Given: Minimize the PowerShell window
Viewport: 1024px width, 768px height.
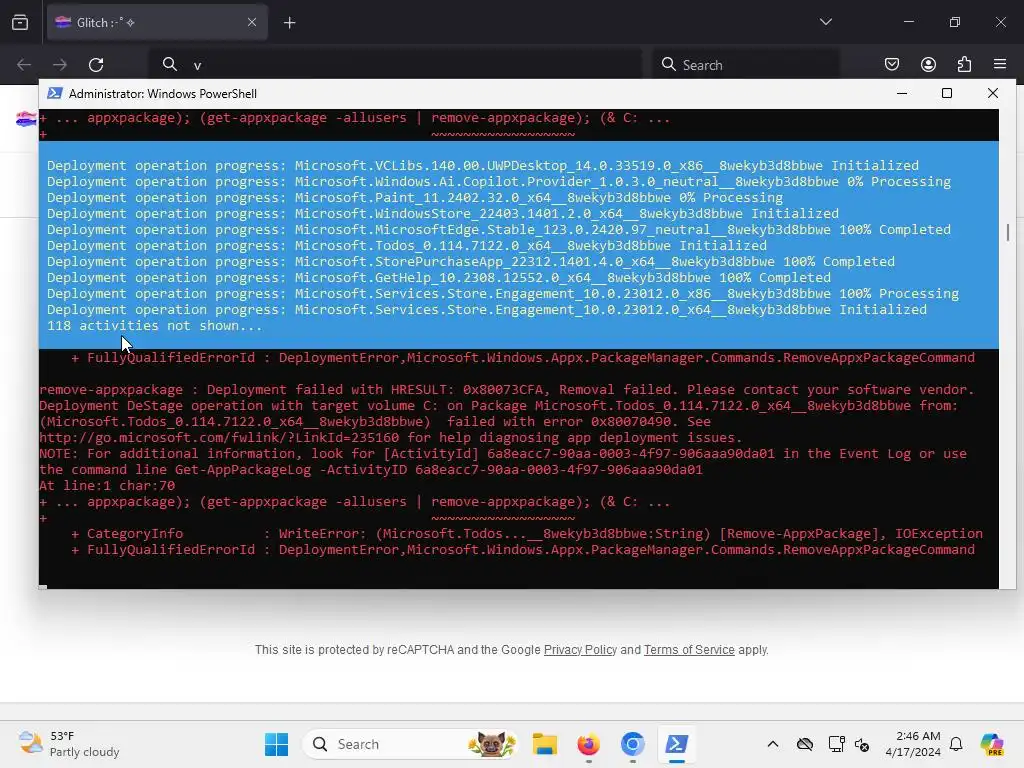Looking at the screenshot, I should 902,93.
